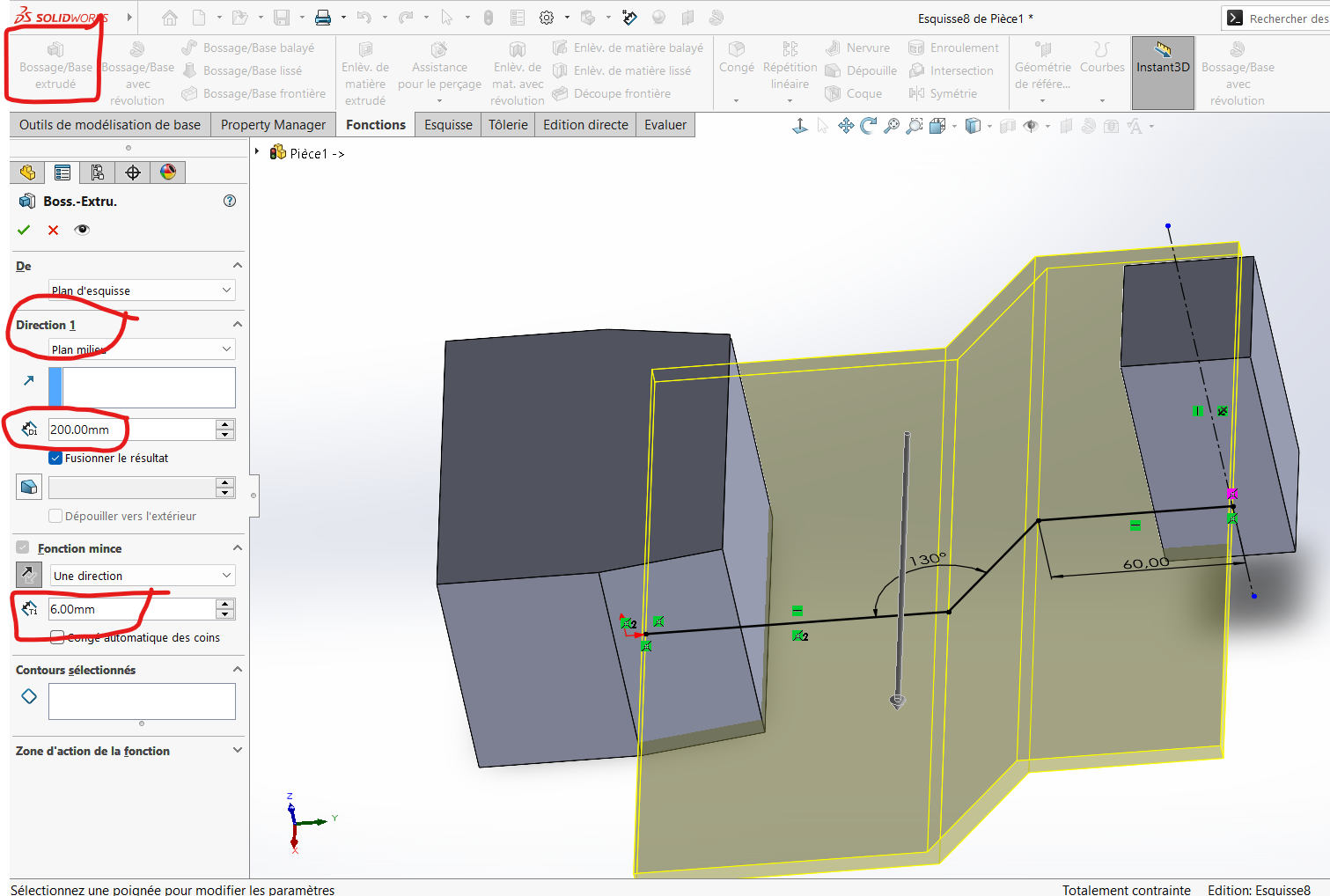1330x896 pixels.
Task: Open the ConfigurationManager panel tab icon
Action: (97, 173)
